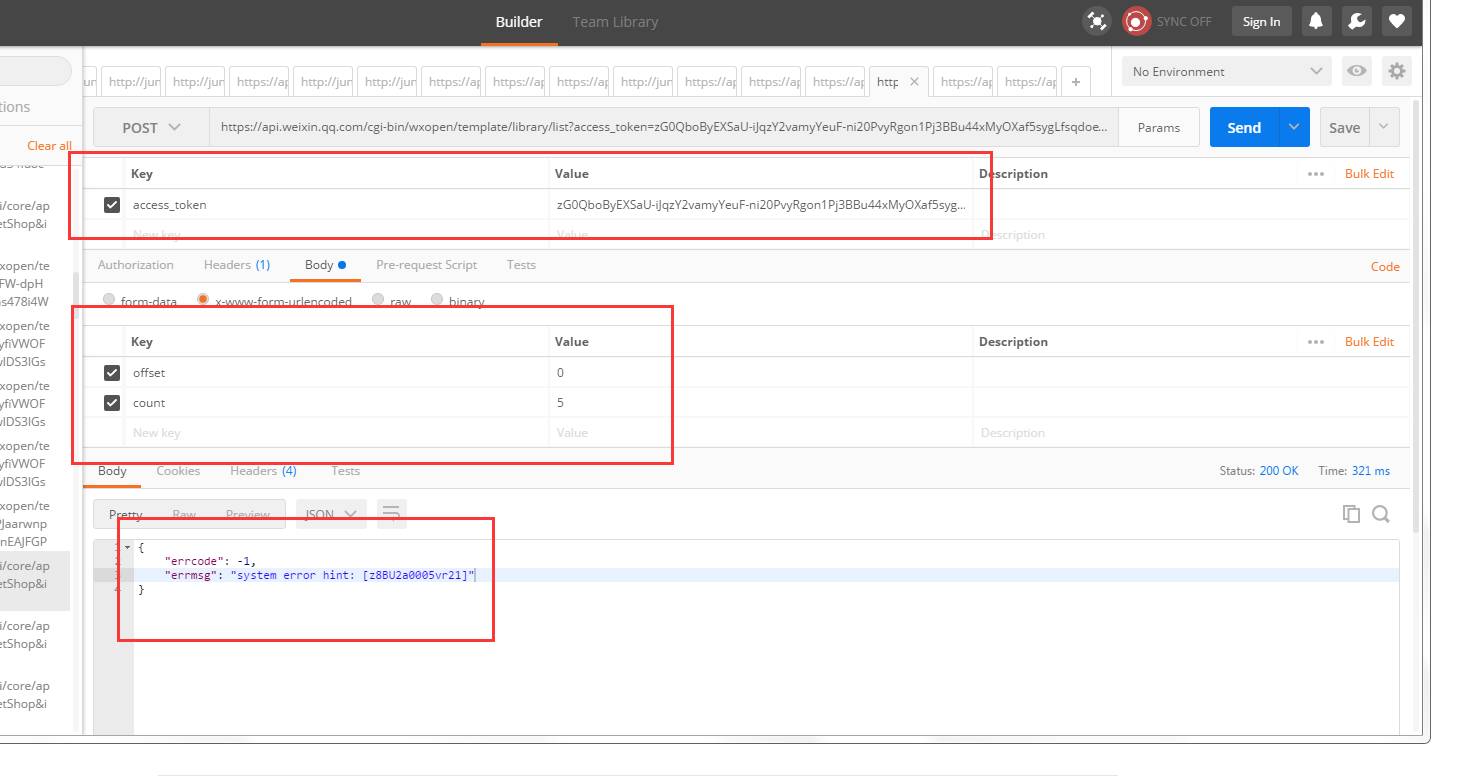Open the Send button dropdown arrow
This screenshot has width=1460, height=780.
point(1294,127)
